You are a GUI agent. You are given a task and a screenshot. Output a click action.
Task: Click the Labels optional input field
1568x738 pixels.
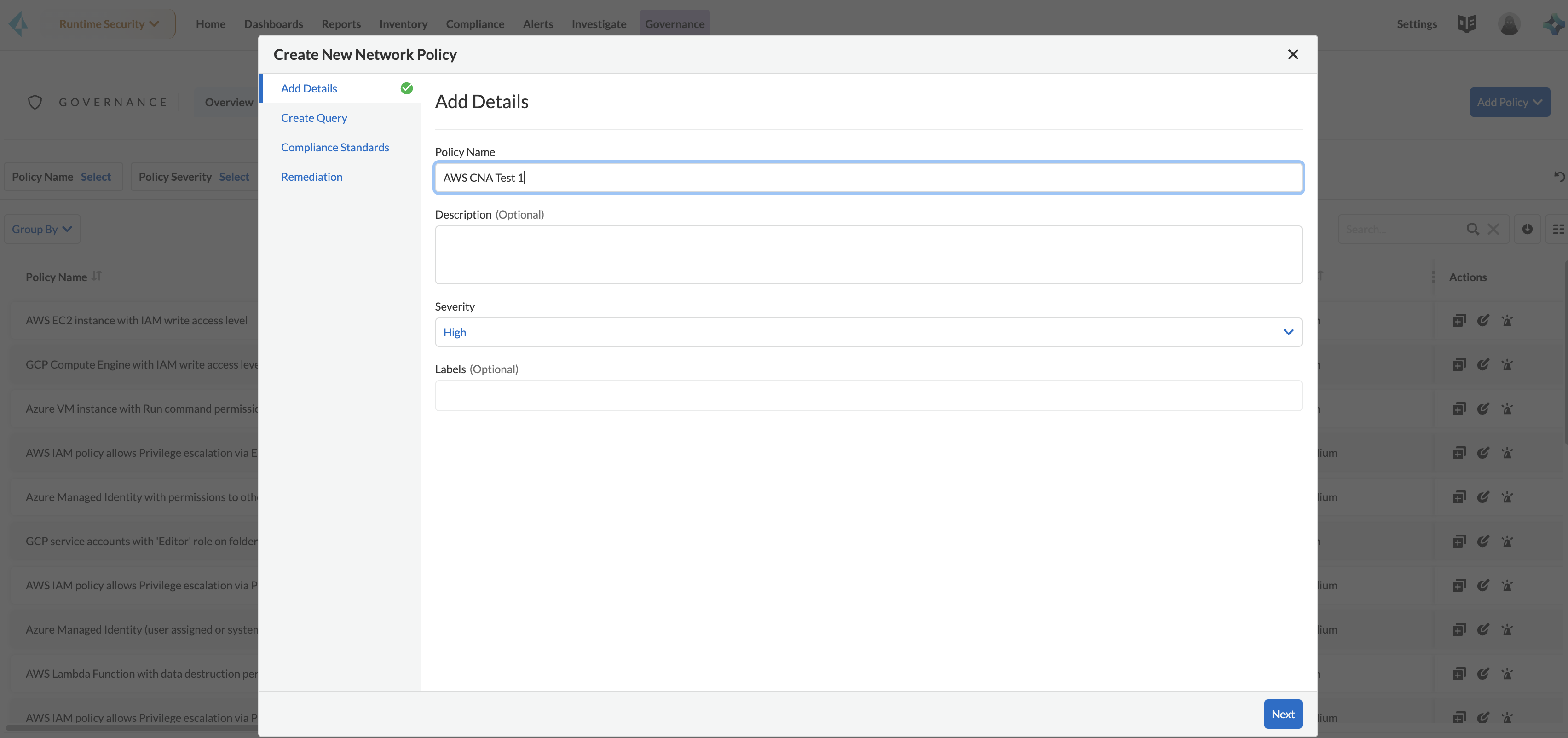[868, 395]
